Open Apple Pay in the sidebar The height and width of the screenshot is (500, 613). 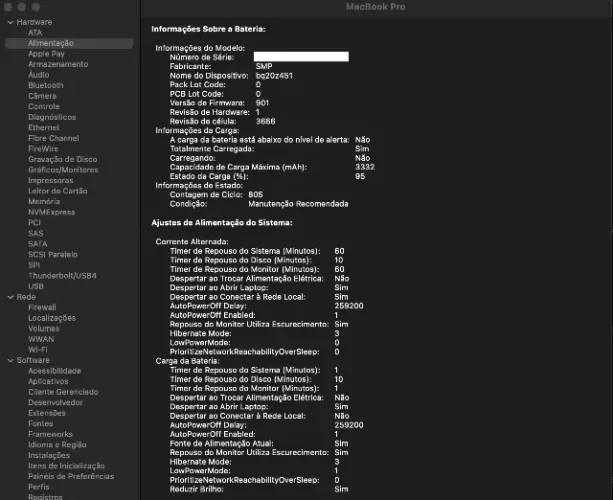click(46, 54)
